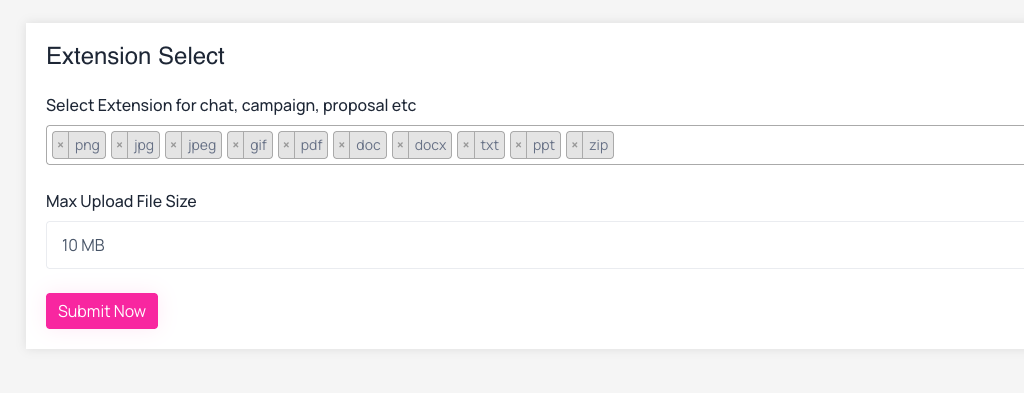Remove the zip extension tag
The height and width of the screenshot is (393, 1024).
(x=575, y=145)
